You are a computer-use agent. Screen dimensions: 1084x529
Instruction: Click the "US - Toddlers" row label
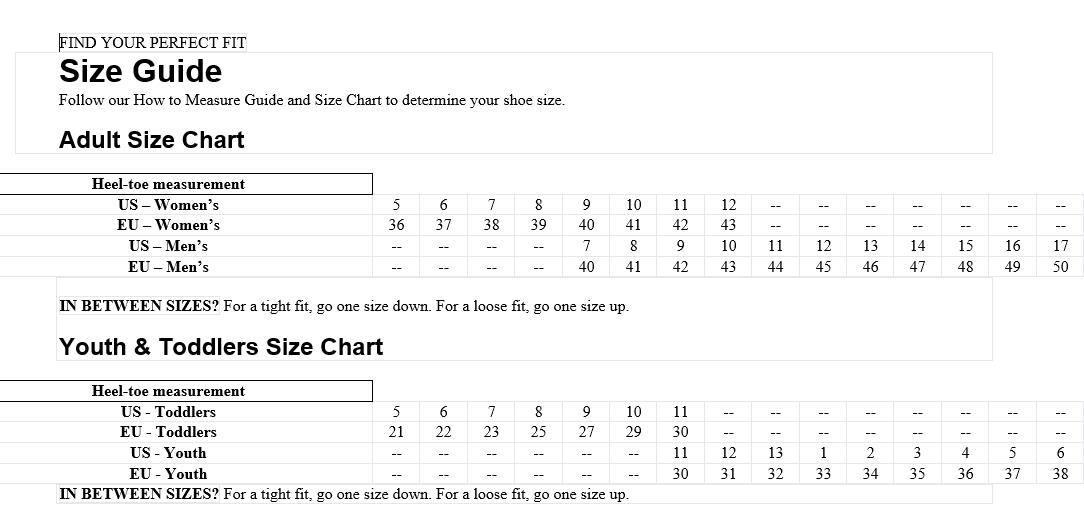click(168, 412)
